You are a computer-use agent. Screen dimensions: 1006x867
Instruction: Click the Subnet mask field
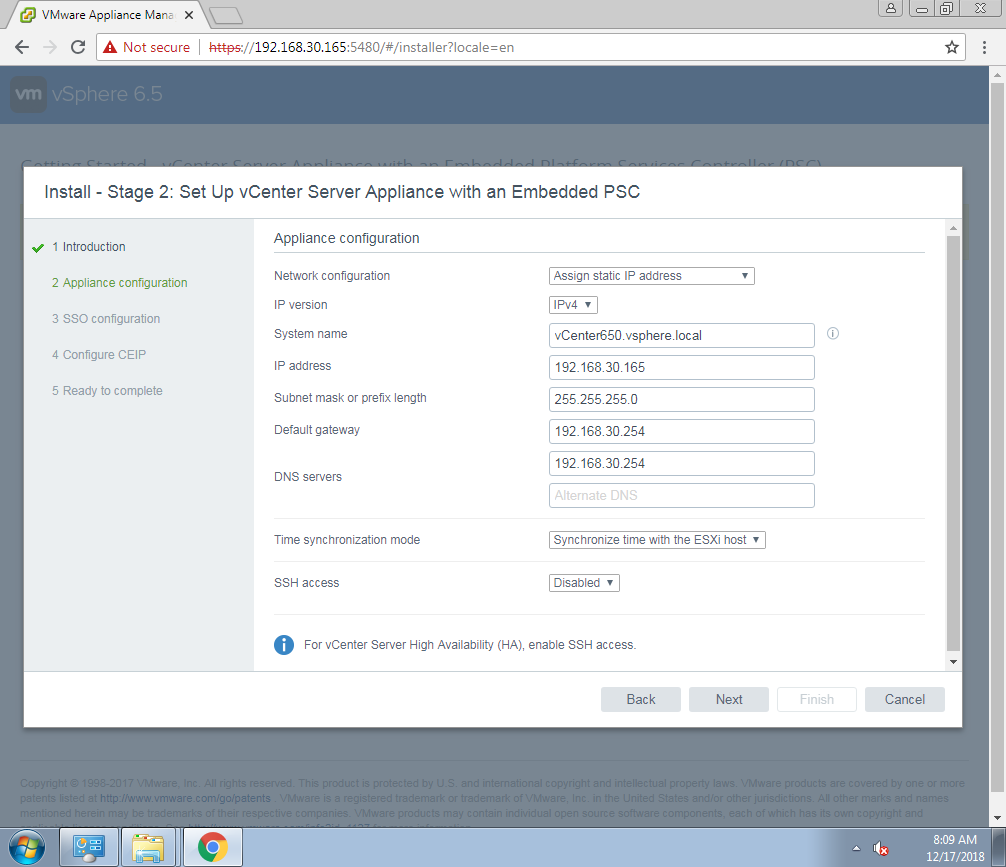681,399
